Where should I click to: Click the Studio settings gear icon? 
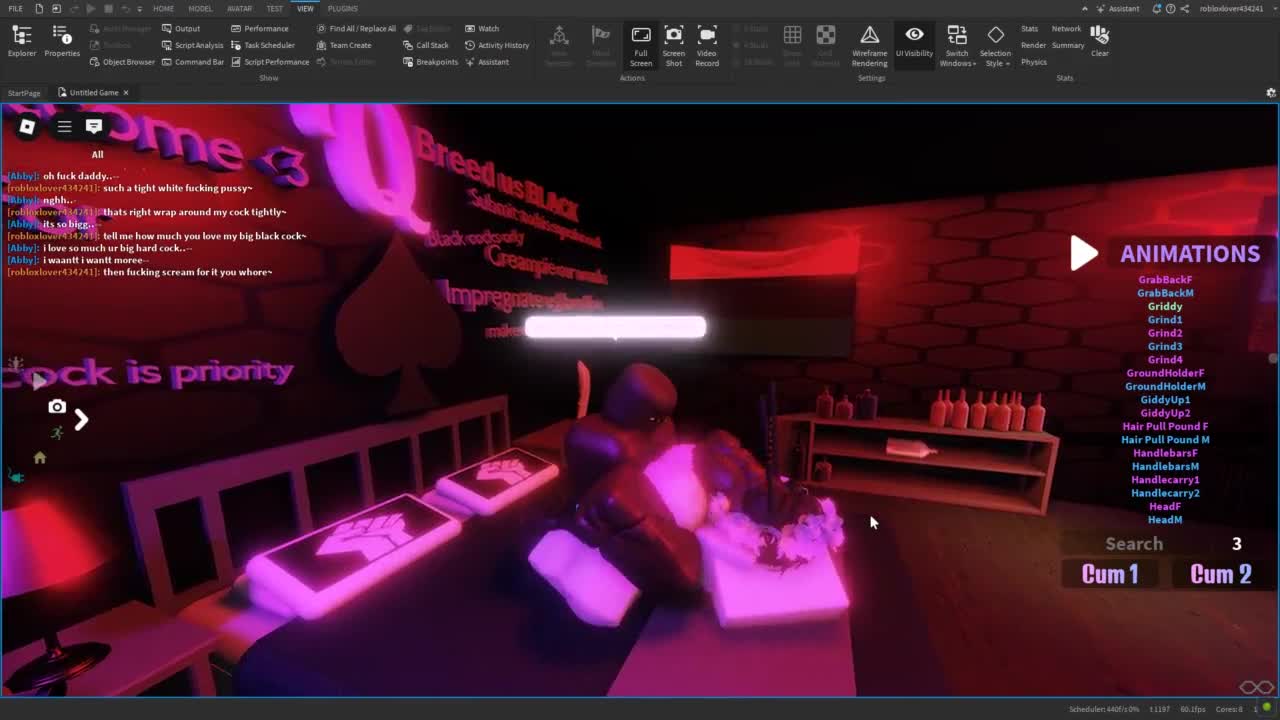pos(1270,92)
